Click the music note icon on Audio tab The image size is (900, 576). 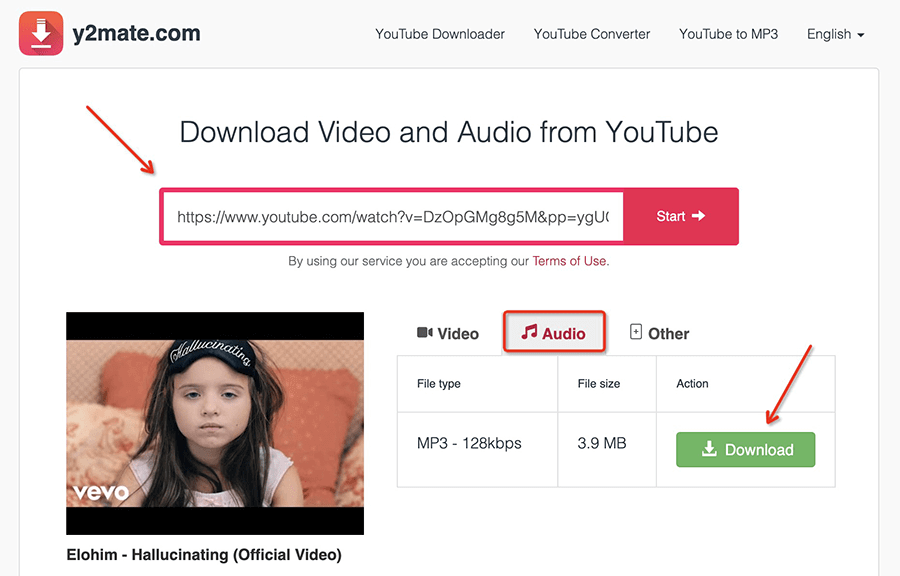[529, 332]
